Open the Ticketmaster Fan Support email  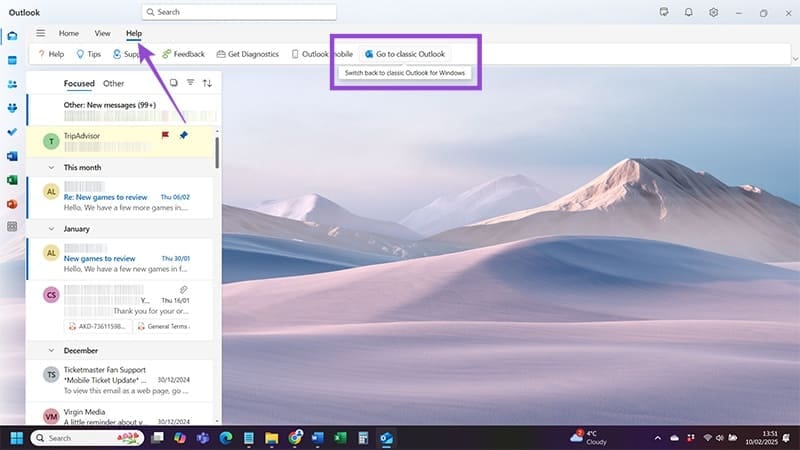click(x=120, y=381)
